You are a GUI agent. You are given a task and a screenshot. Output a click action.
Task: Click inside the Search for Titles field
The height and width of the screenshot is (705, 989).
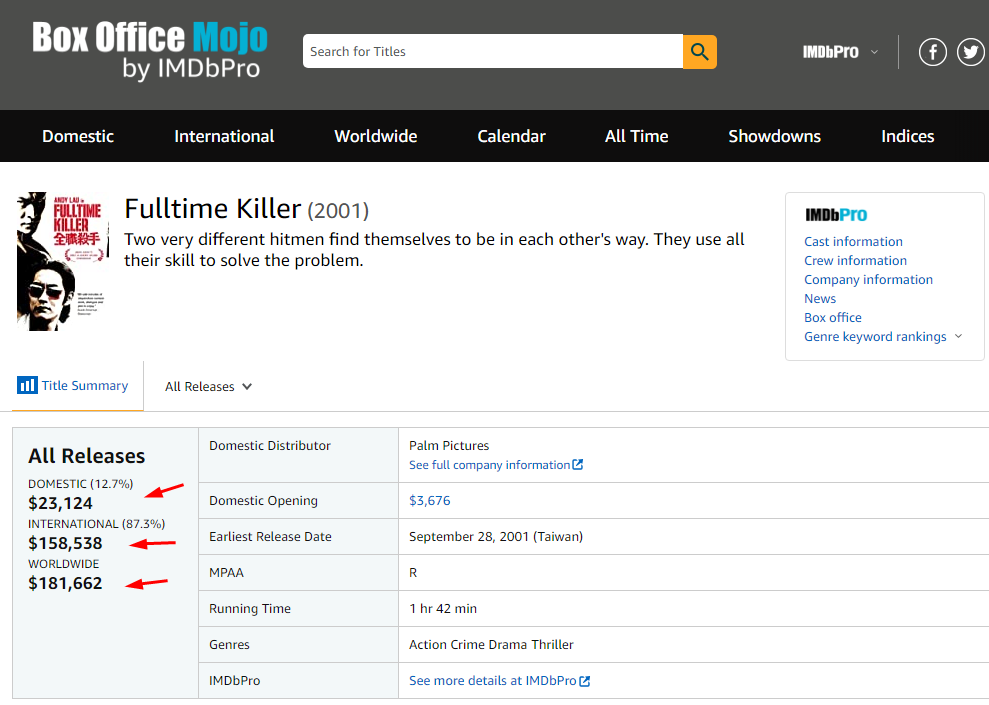point(492,52)
